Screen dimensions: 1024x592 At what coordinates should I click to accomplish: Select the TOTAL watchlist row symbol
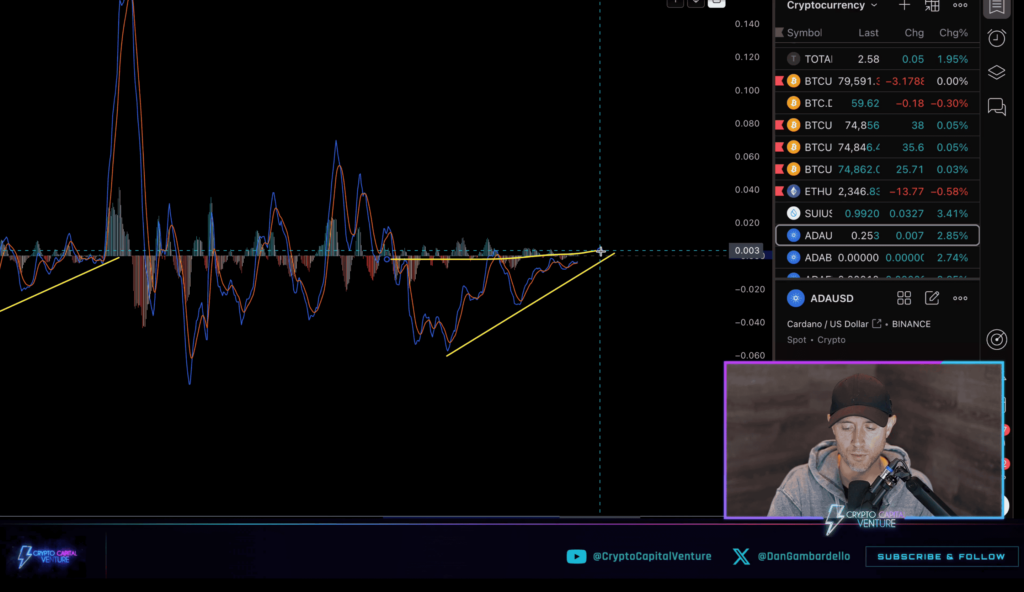818,59
